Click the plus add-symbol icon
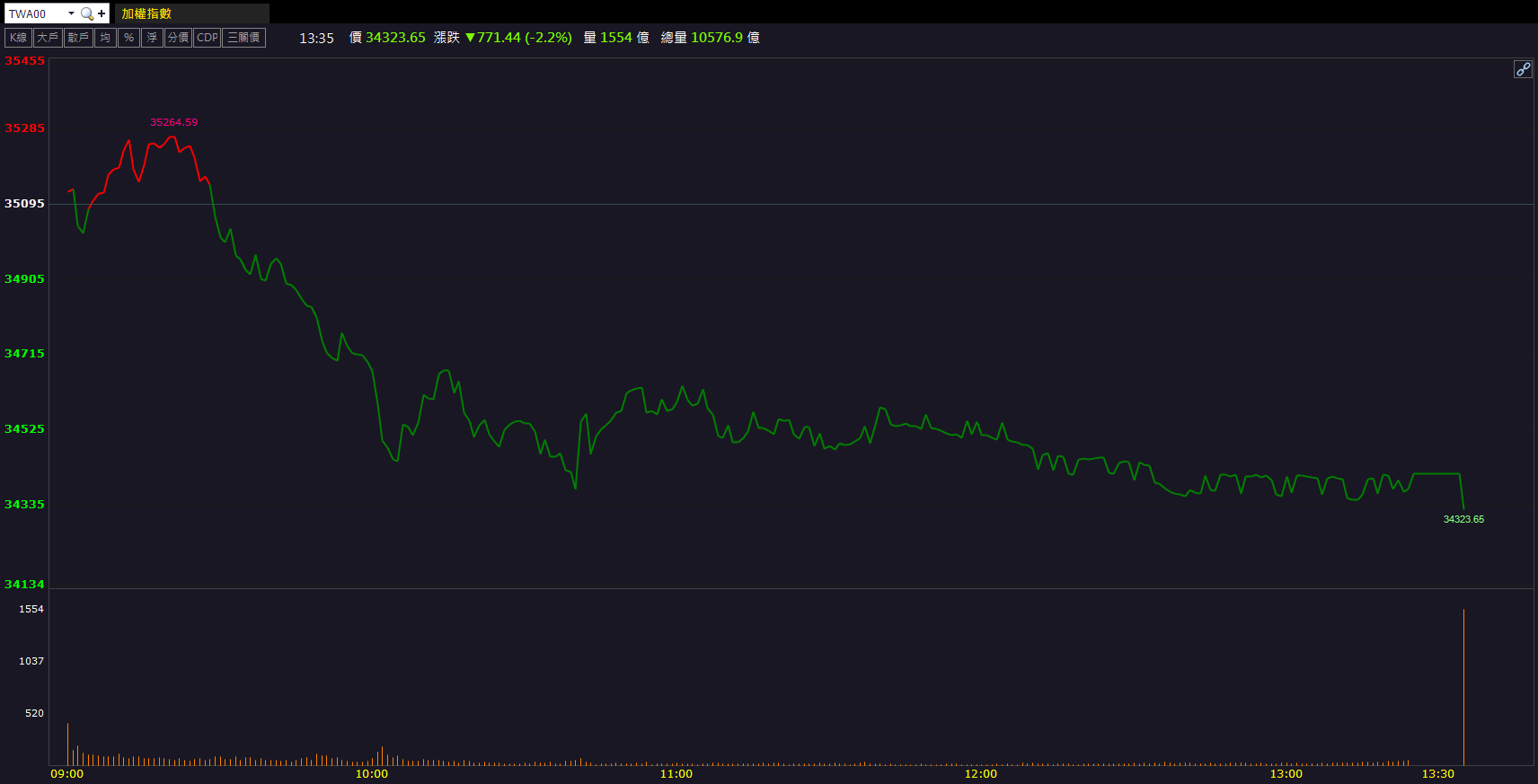This screenshot has height=784, width=1538. coord(102,13)
